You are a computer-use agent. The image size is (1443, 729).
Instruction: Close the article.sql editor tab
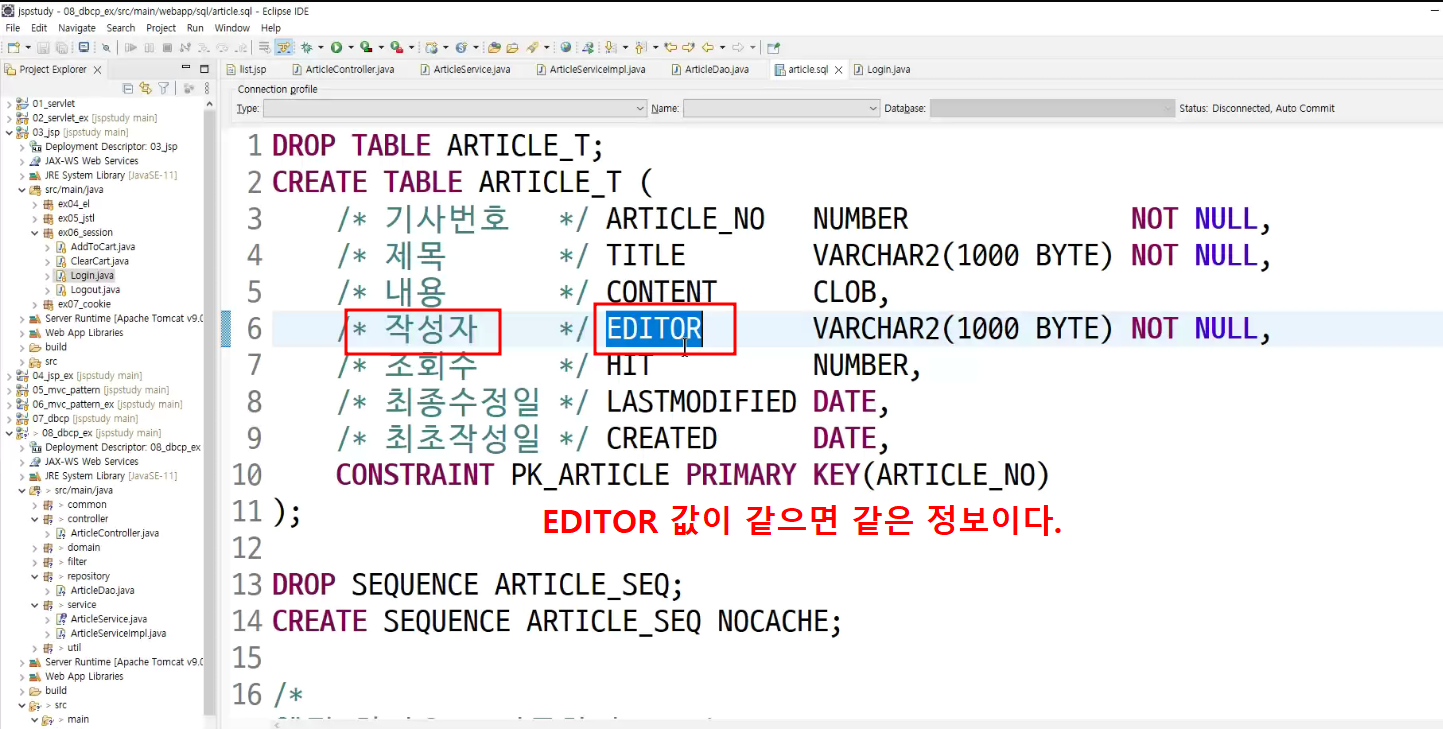[x=838, y=70]
